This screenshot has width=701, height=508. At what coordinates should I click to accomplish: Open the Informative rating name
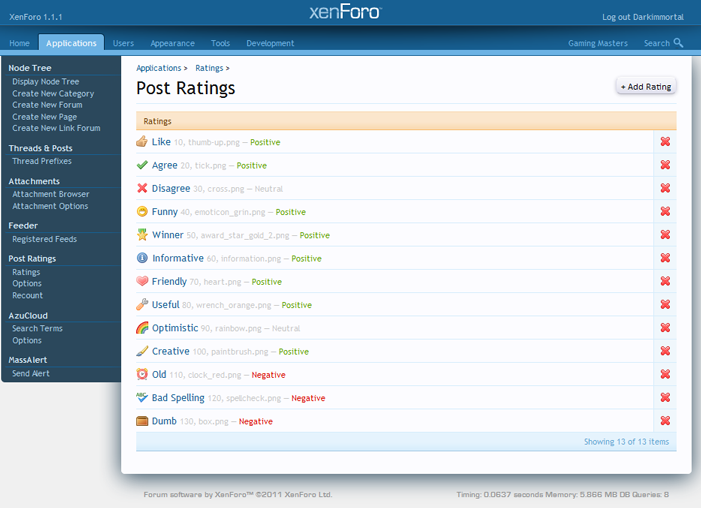tap(178, 258)
